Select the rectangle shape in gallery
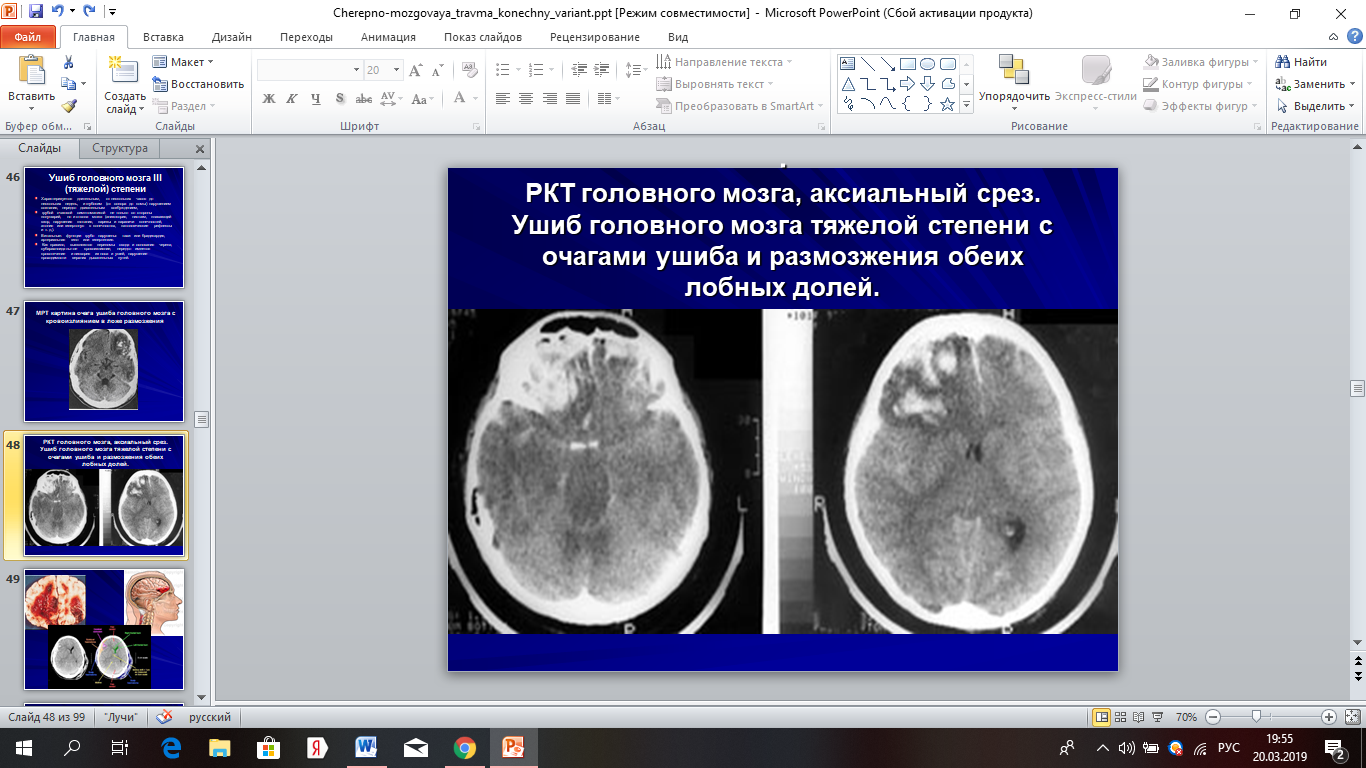This screenshot has height=768, width=1366. coord(907,63)
